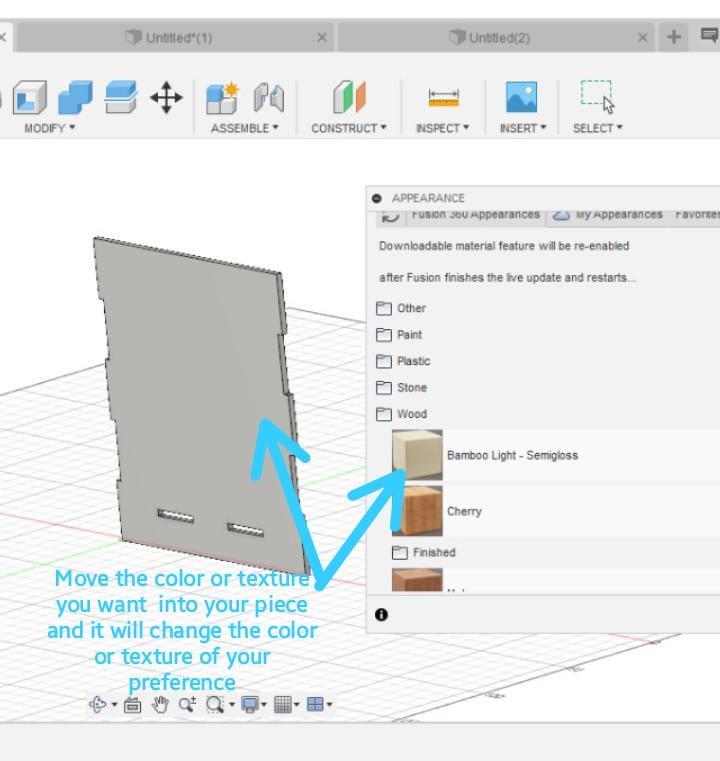The image size is (720, 761).
Task: Click the New Component icon
Action: click(x=223, y=97)
